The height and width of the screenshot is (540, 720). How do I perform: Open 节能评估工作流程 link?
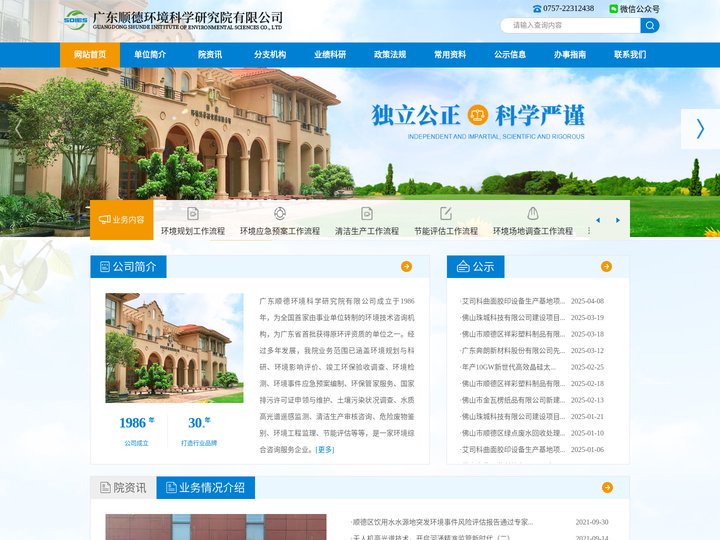click(x=446, y=231)
